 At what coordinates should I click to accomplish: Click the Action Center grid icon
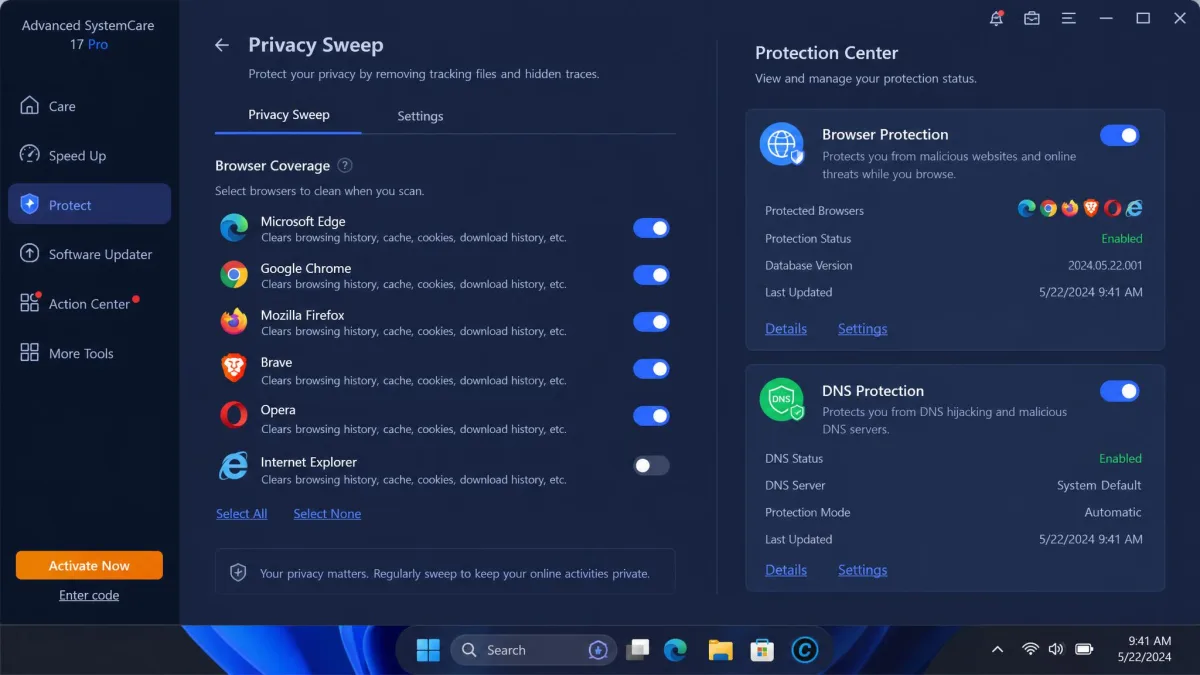pos(30,303)
